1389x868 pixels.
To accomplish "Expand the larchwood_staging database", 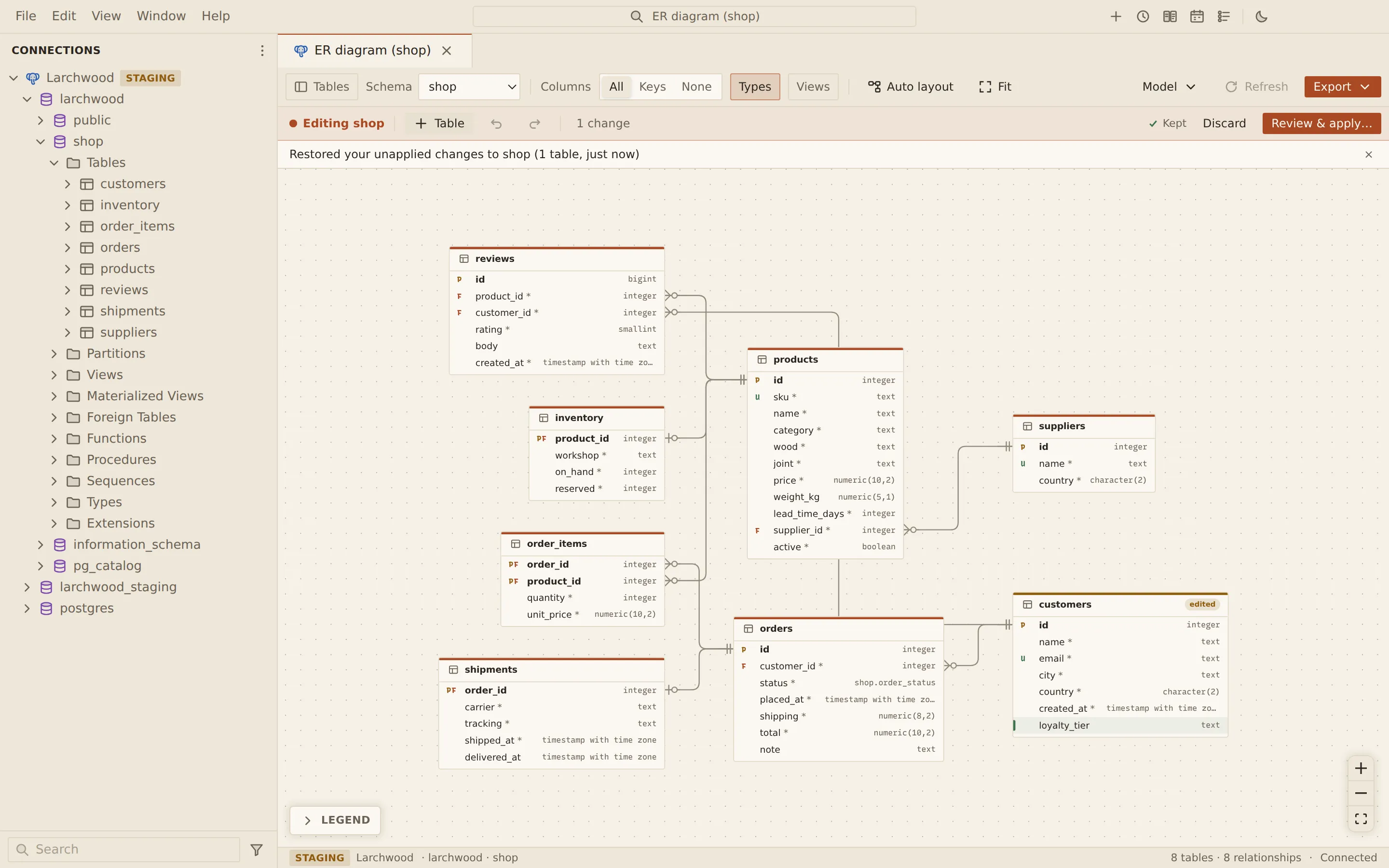I will (x=27, y=587).
